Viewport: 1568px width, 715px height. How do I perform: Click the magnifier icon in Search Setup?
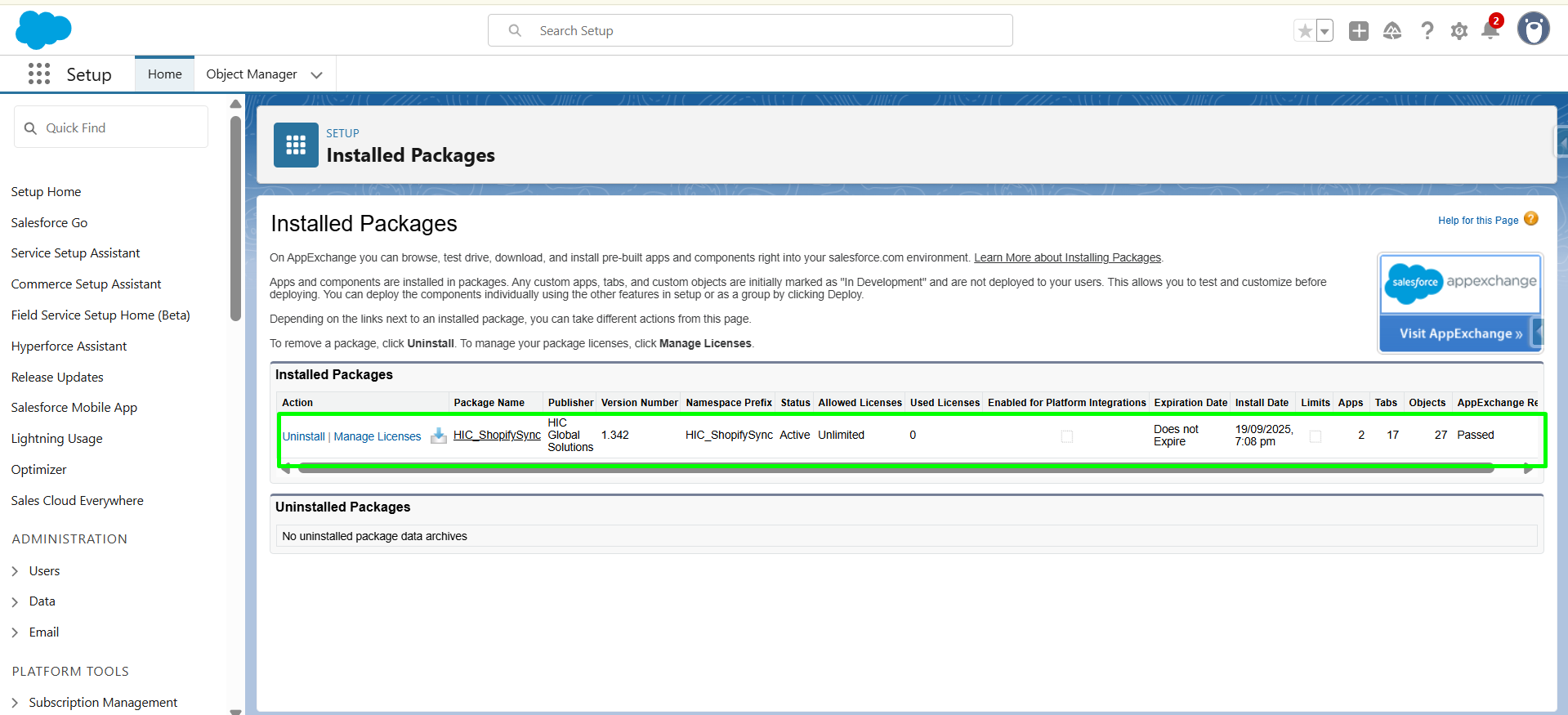click(x=515, y=30)
